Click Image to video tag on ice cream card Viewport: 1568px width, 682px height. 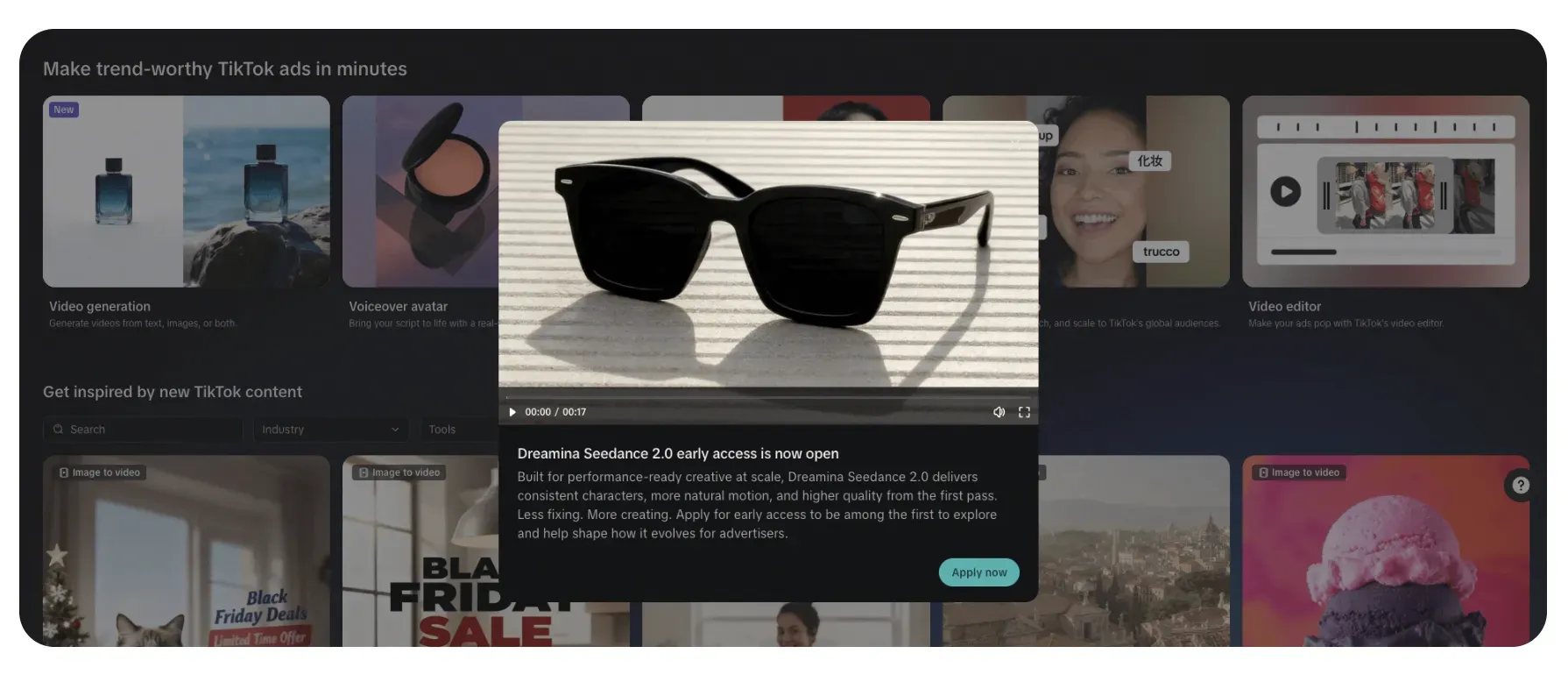(x=1299, y=472)
